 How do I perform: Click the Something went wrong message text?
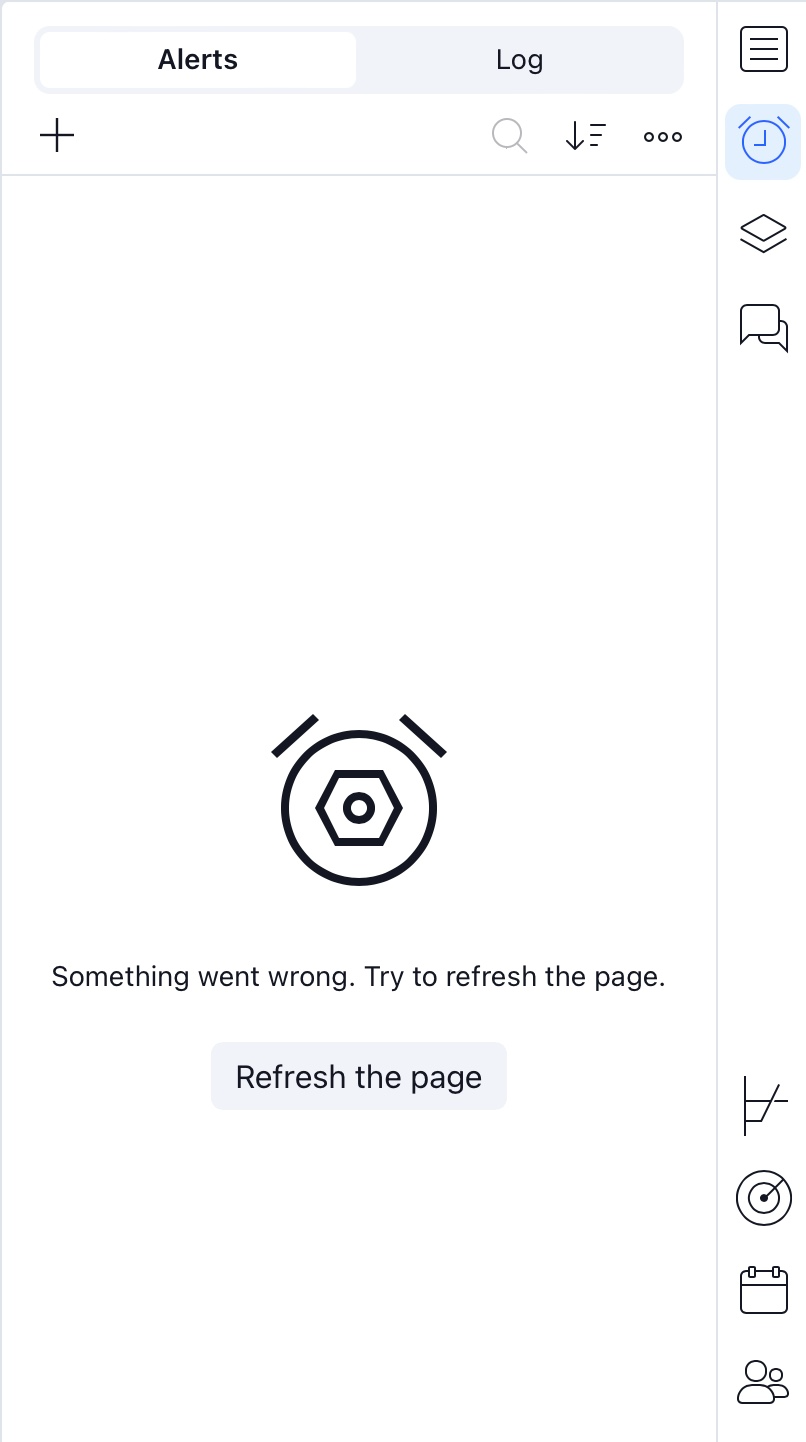click(359, 976)
